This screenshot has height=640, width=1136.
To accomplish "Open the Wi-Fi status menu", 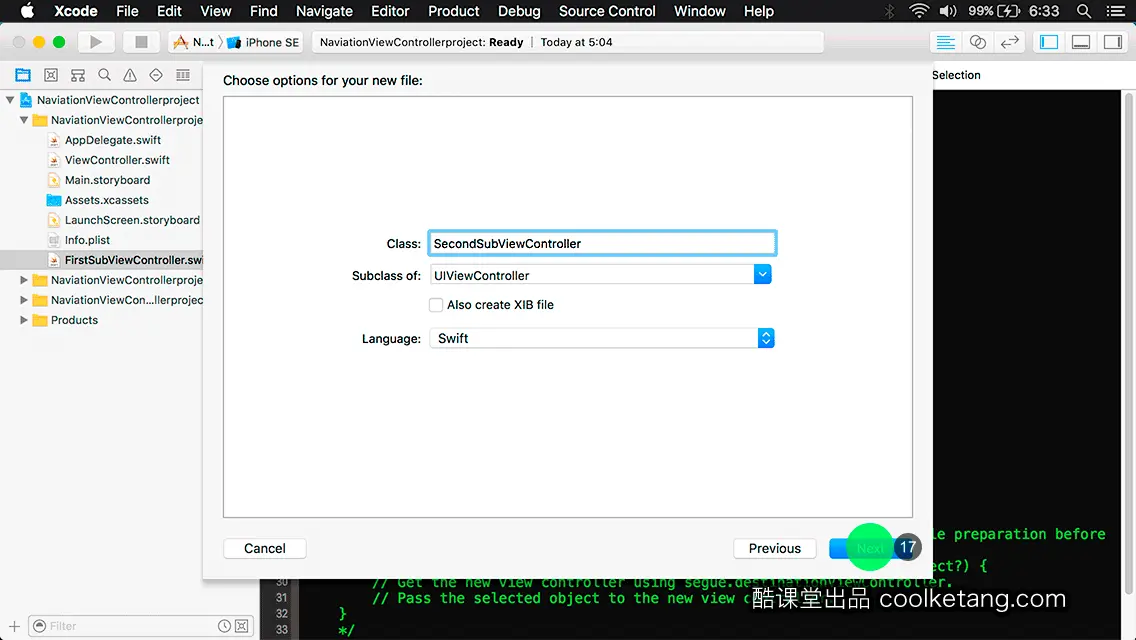I will (x=919, y=11).
